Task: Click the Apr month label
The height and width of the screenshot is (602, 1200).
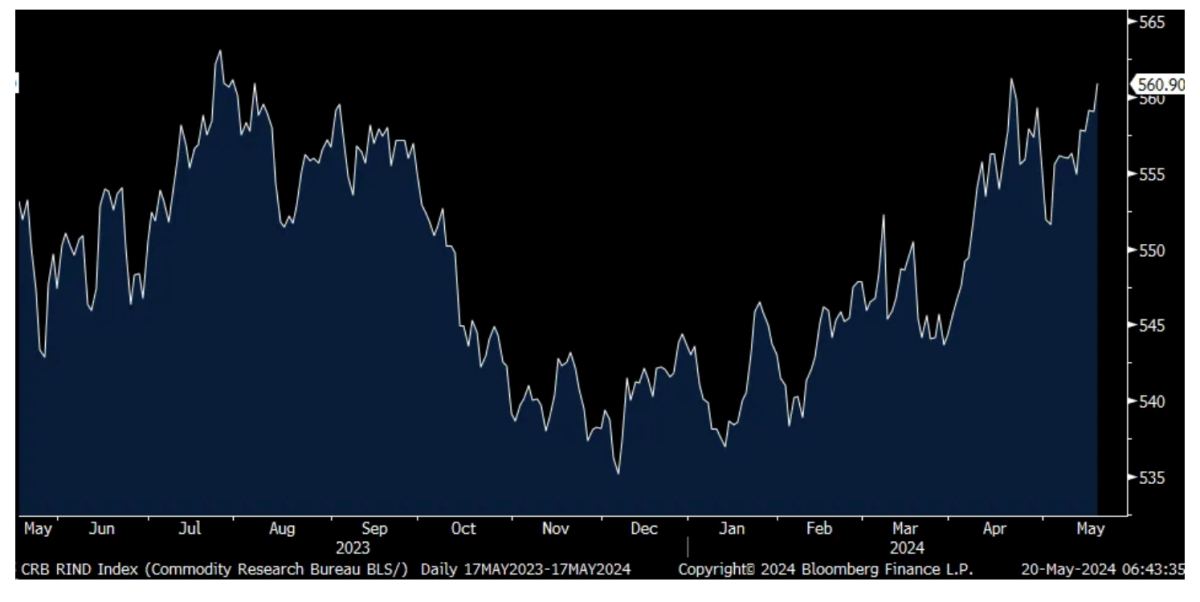Action: [x=993, y=528]
